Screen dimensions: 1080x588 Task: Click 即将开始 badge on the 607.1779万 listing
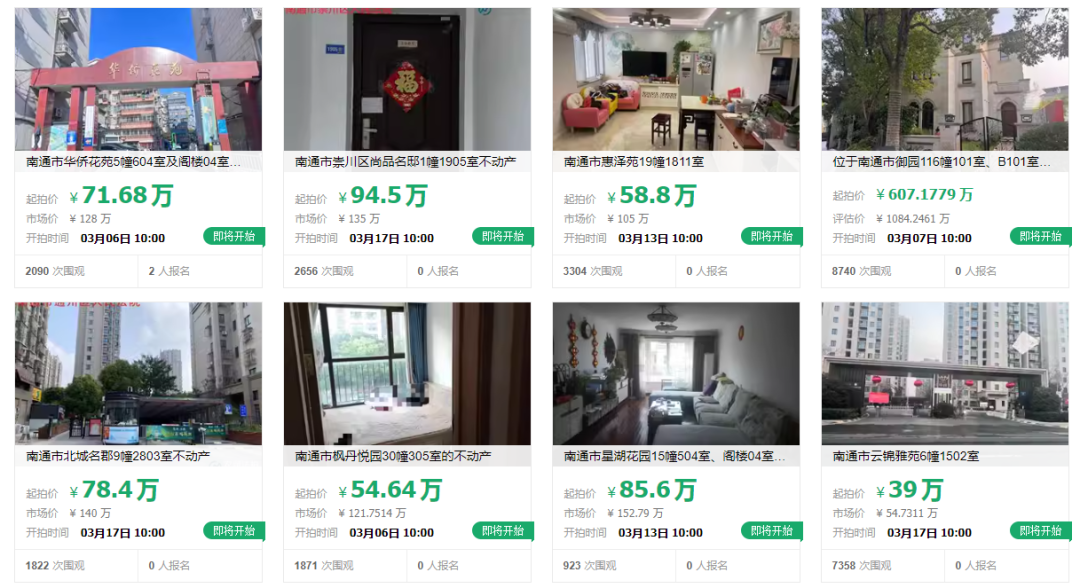pos(1041,237)
